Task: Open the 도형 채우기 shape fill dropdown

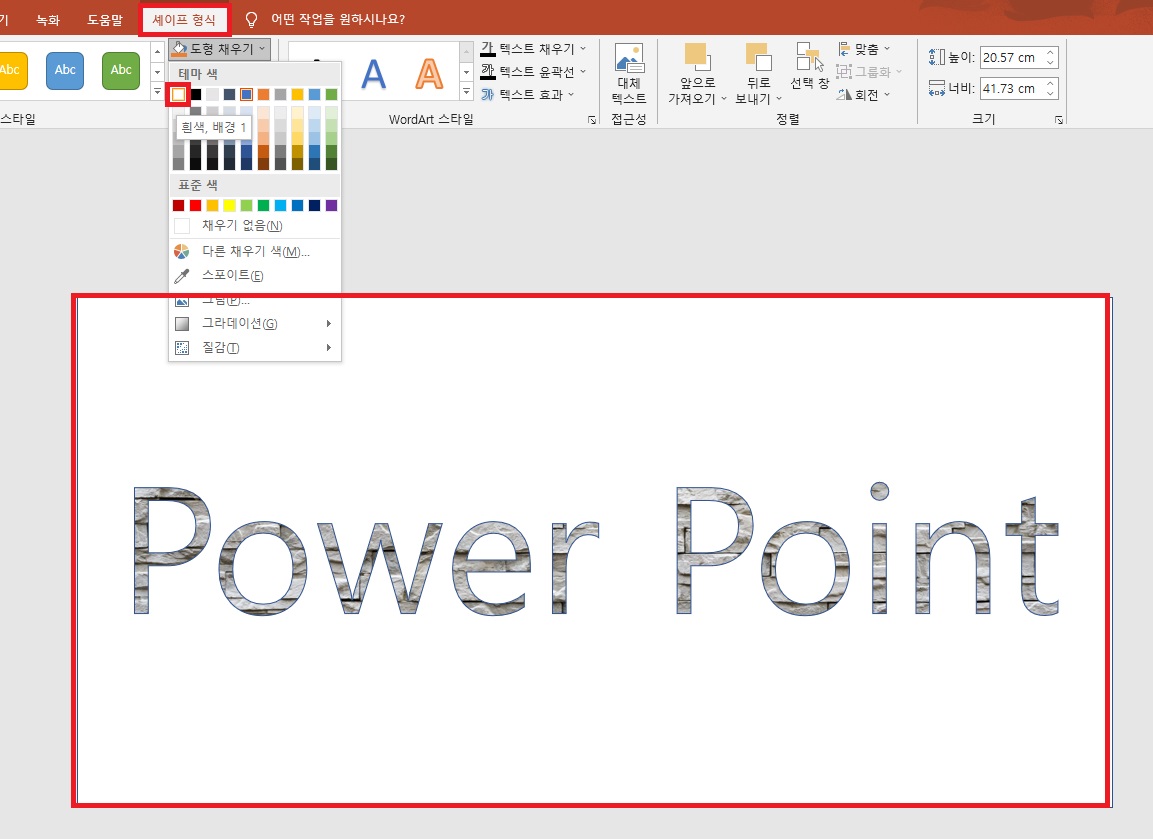Action: [219, 49]
